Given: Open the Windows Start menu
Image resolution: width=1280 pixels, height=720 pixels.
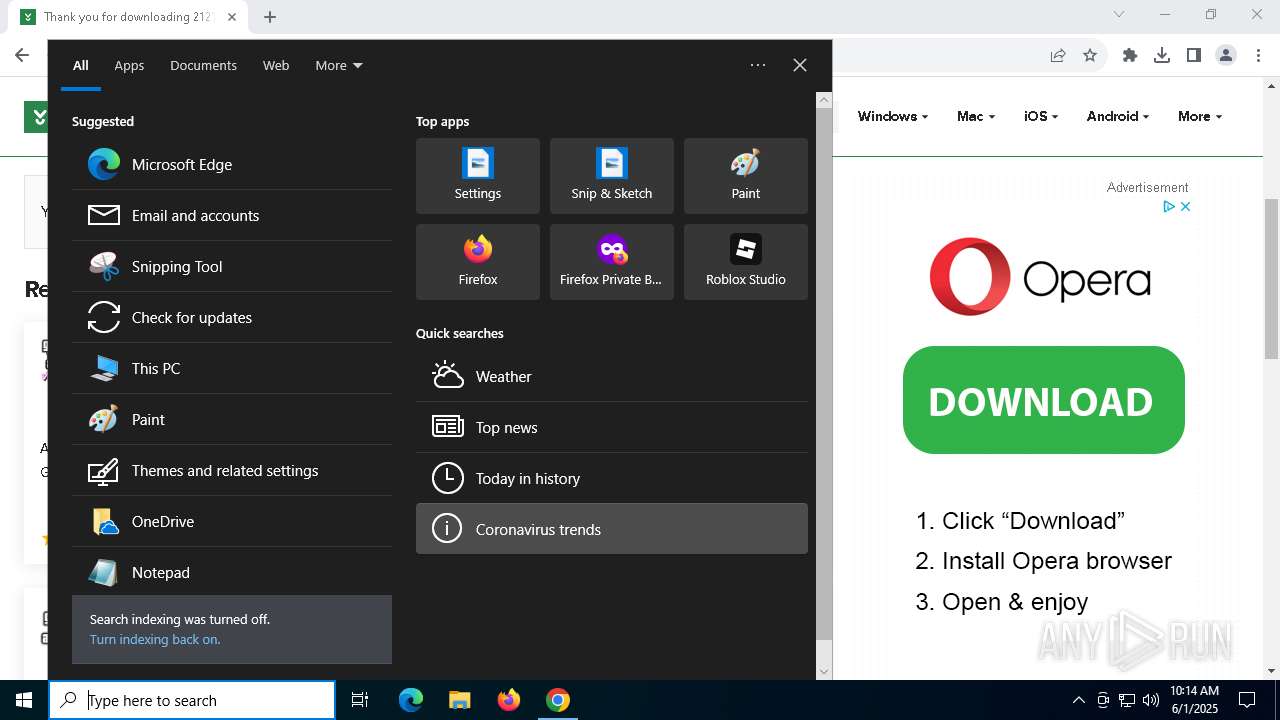Looking at the screenshot, I should pos(24,700).
